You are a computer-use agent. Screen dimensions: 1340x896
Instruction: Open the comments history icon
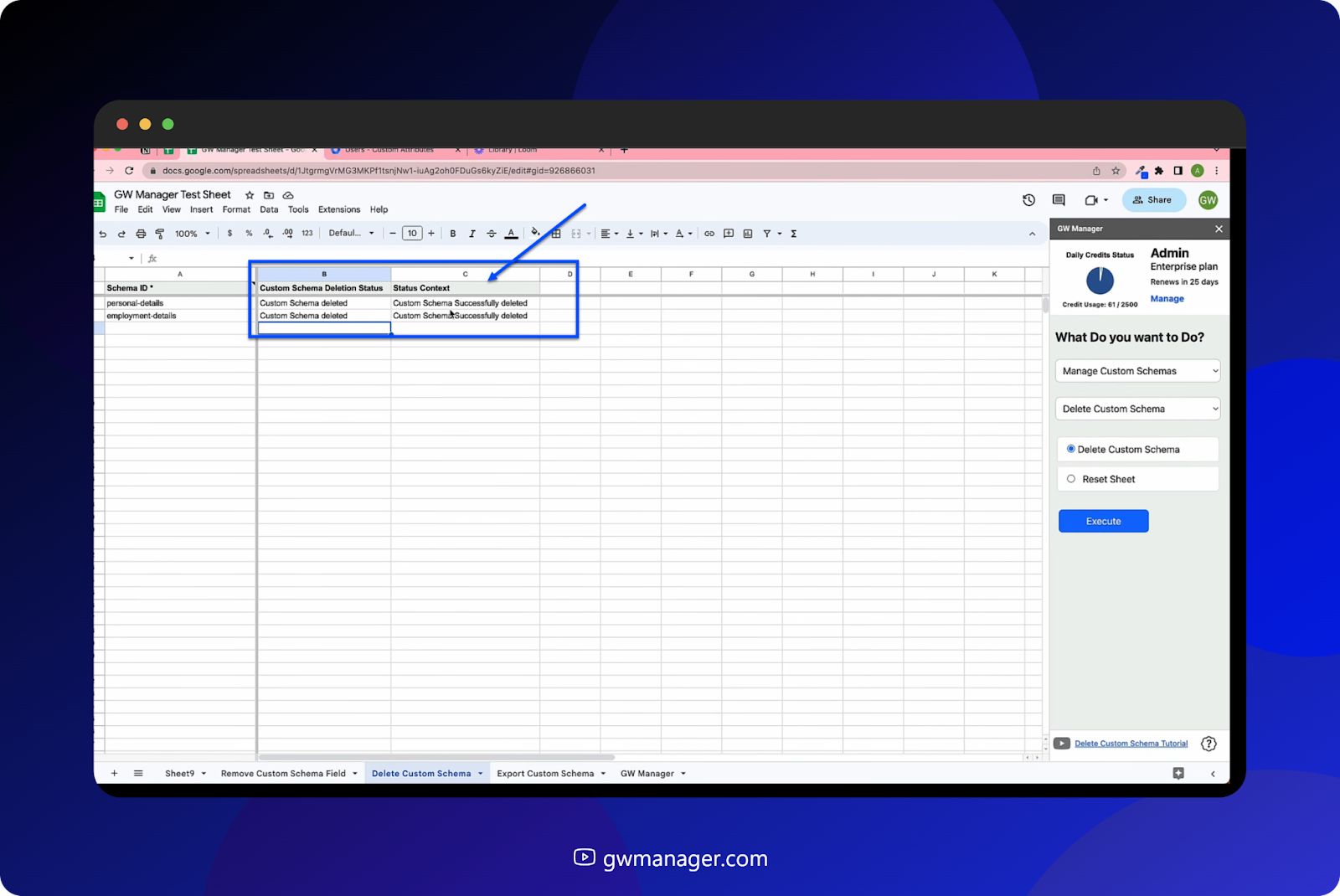(1059, 200)
